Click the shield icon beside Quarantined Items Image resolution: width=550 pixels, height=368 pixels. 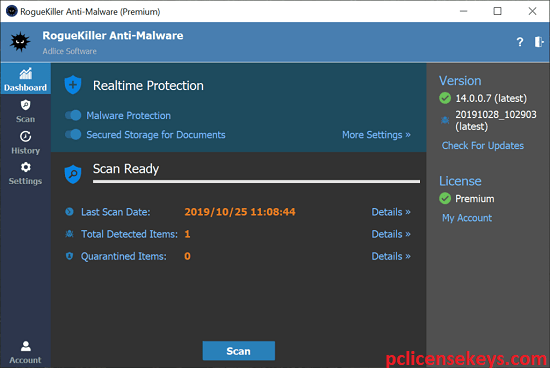(x=69, y=256)
